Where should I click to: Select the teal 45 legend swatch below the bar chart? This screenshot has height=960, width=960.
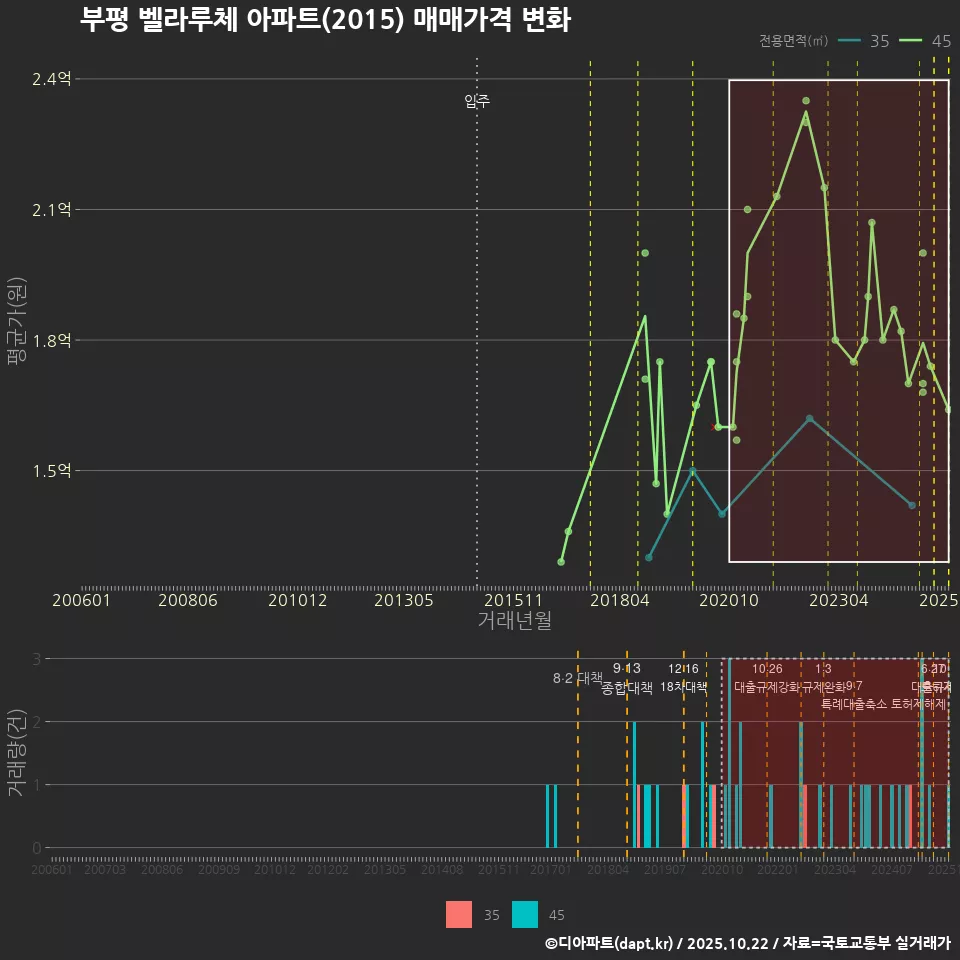(x=523, y=914)
